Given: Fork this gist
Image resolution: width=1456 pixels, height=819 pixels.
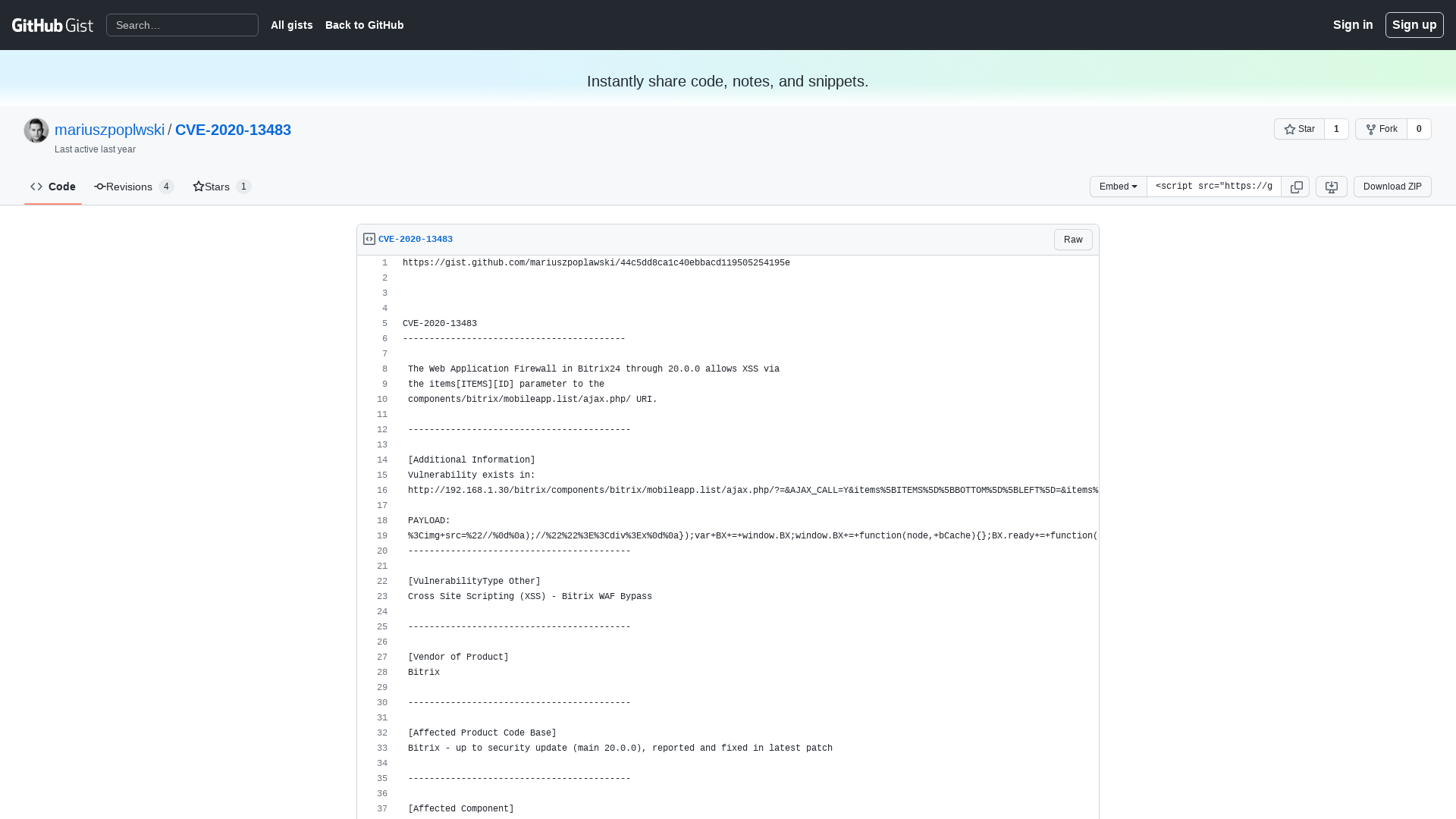Looking at the screenshot, I should pyautogui.click(x=1381, y=129).
